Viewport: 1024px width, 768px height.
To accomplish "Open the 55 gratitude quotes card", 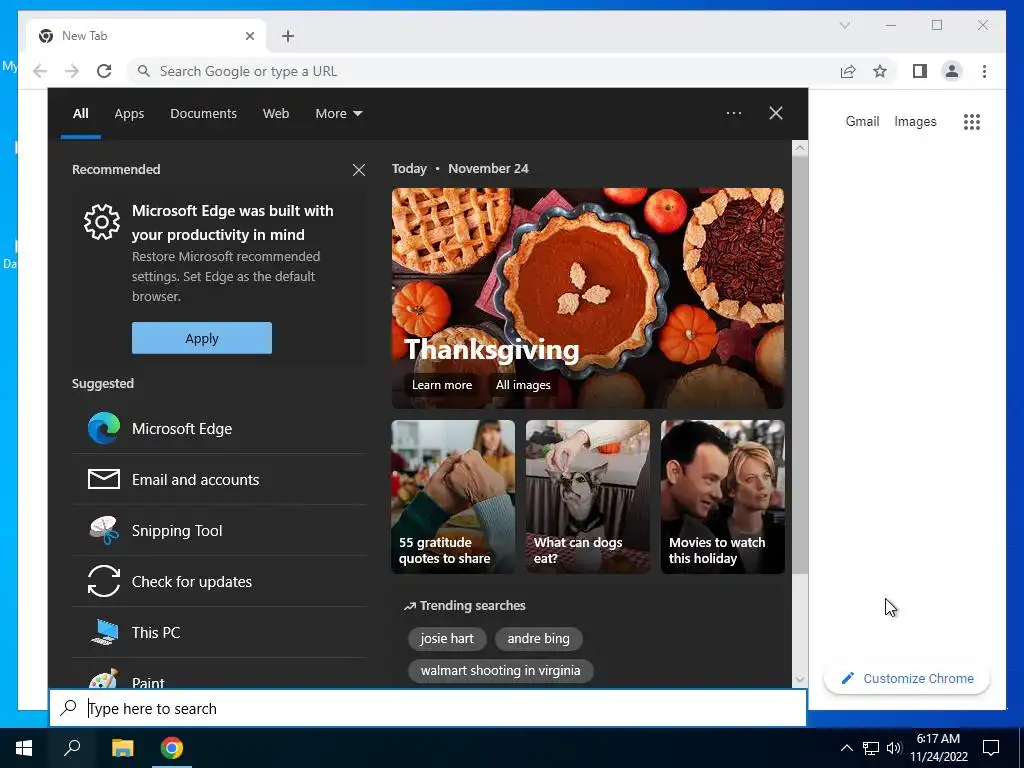I will [453, 497].
